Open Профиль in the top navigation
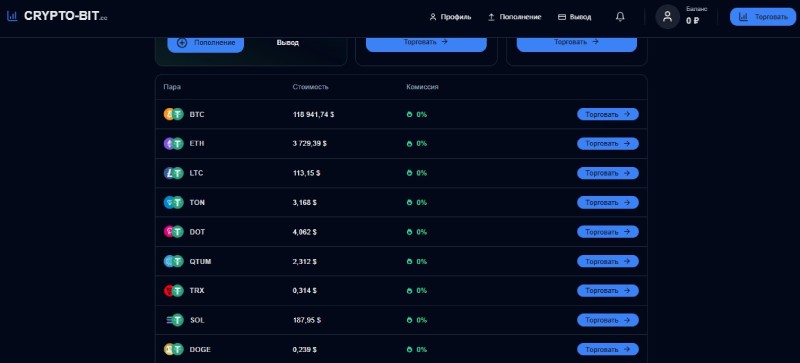The width and height of the screenshot is (800, 363). tap(450, 17)
